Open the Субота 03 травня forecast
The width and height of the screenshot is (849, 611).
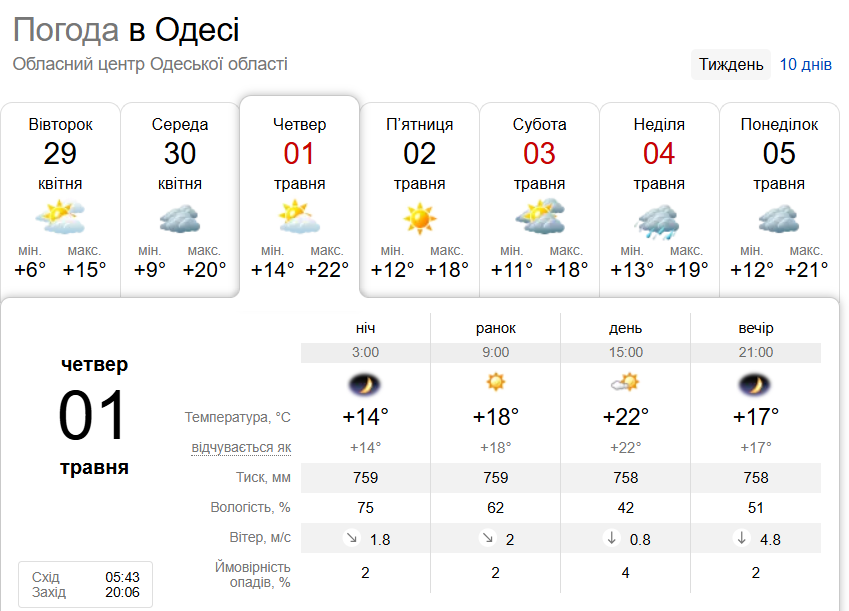tap(539, 153)
